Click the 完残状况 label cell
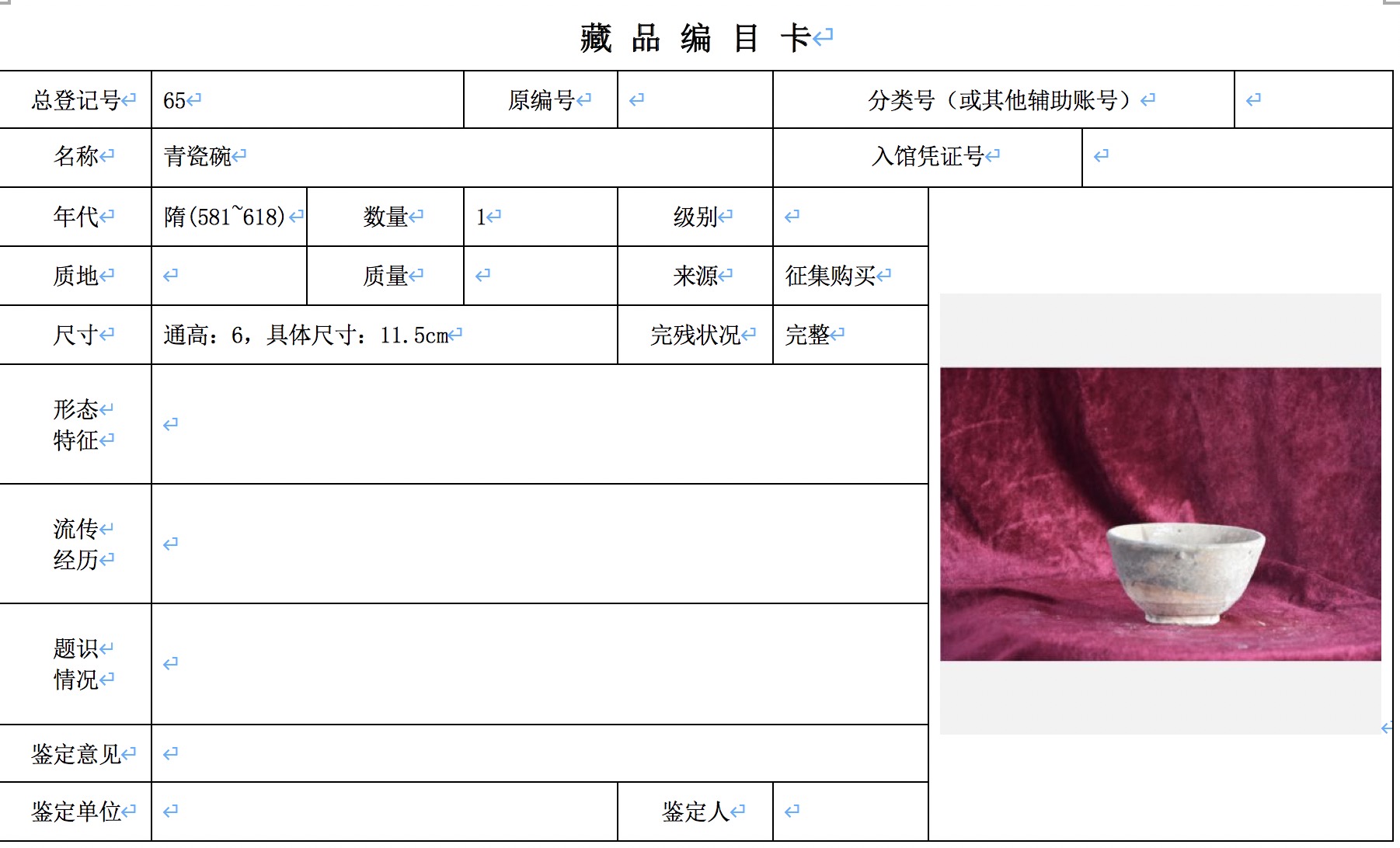The height and width of the screenshot is (848, 1400). click(695, 335)
